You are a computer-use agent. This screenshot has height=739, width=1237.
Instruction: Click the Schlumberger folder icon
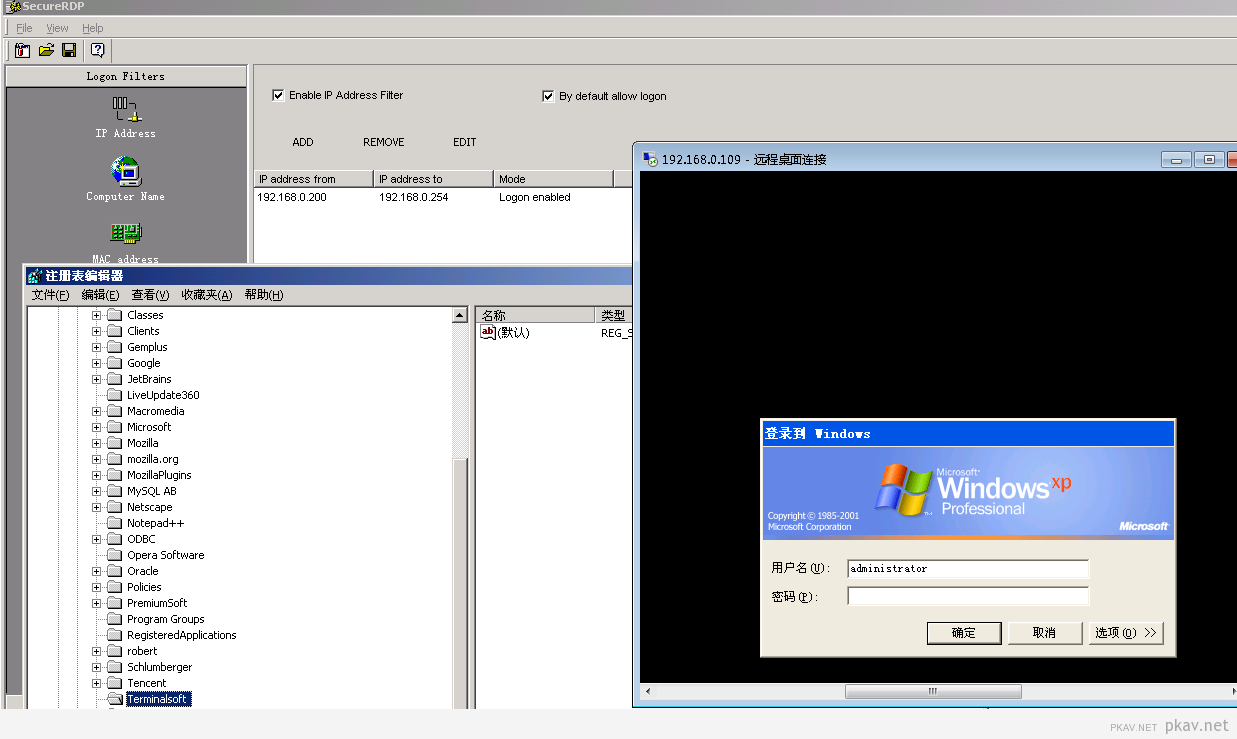pyautogui.click(x=114, y=667)
